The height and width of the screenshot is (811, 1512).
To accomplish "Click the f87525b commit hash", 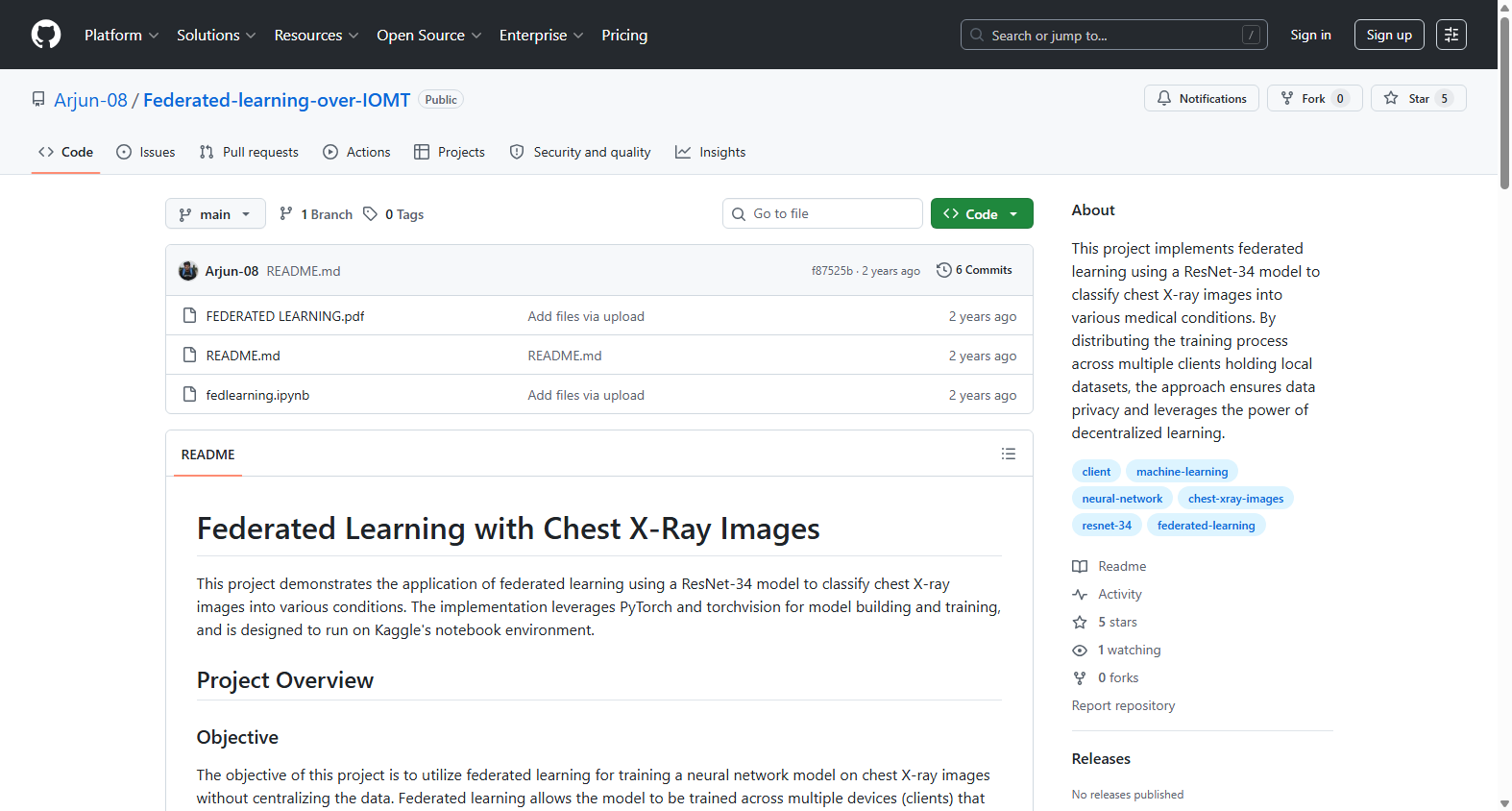I will 832,271.
